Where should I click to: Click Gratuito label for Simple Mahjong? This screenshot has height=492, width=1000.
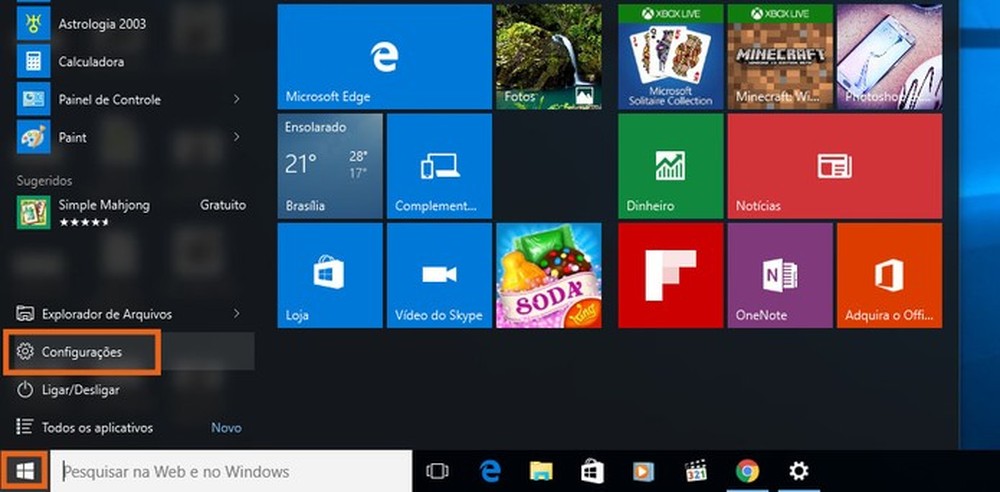pyautogui.click(x=223, y=205)
